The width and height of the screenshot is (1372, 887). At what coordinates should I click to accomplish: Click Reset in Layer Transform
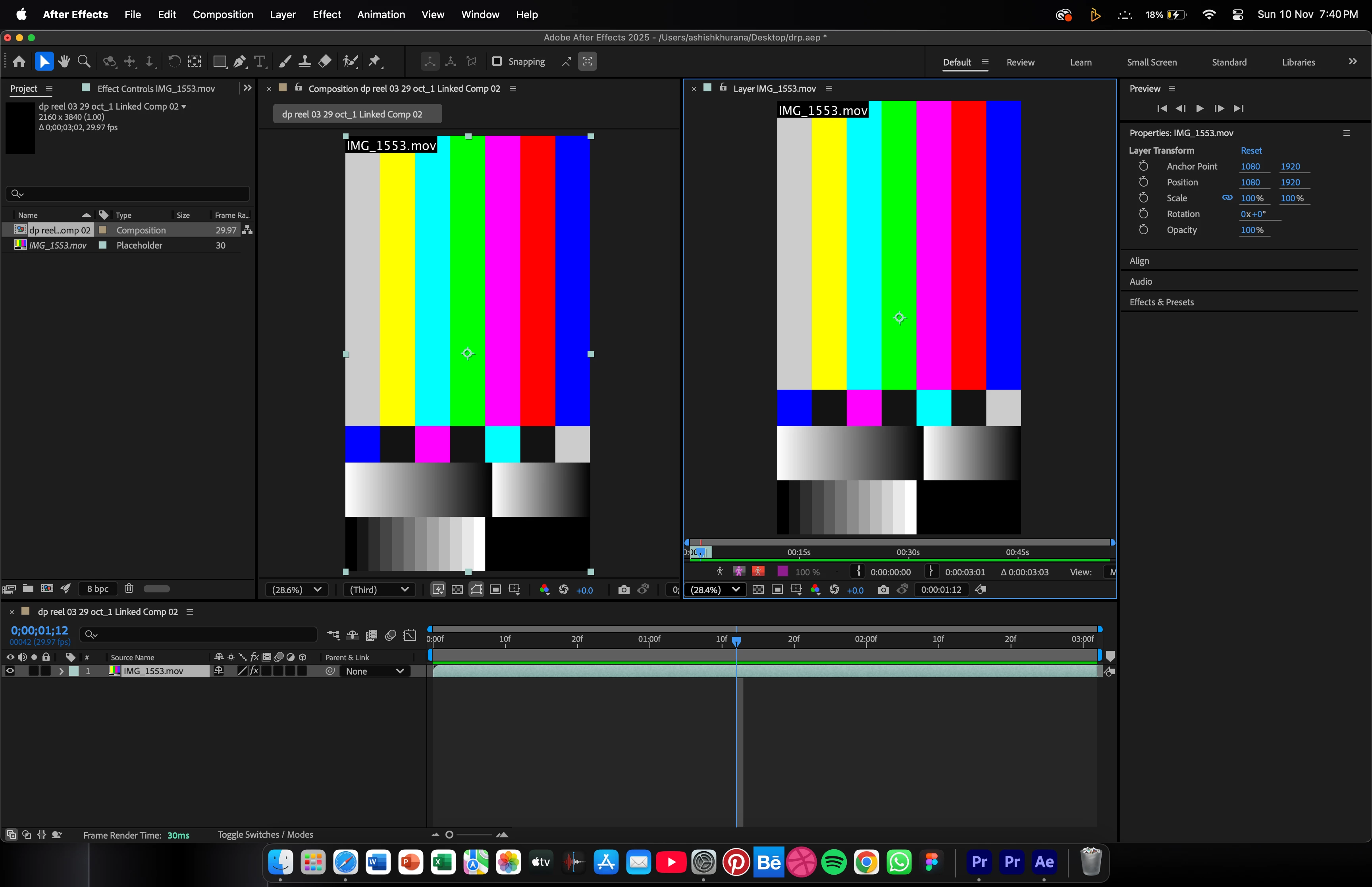point(1251,150)
